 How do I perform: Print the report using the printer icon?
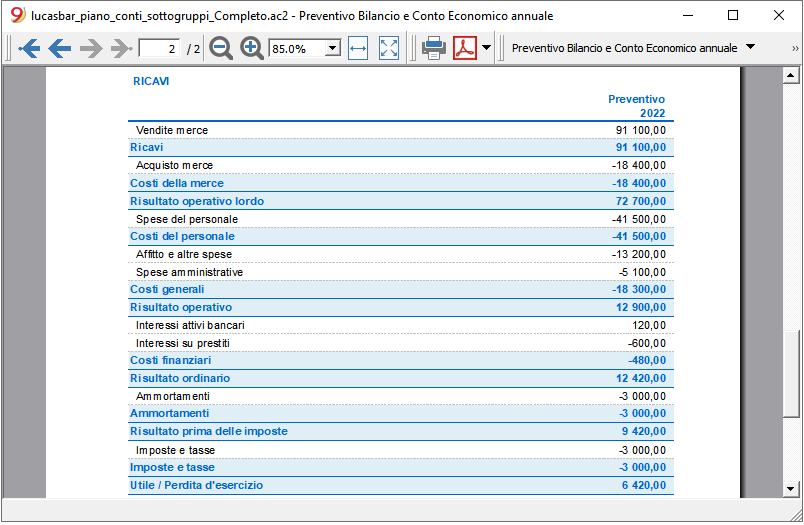(434, 48)
